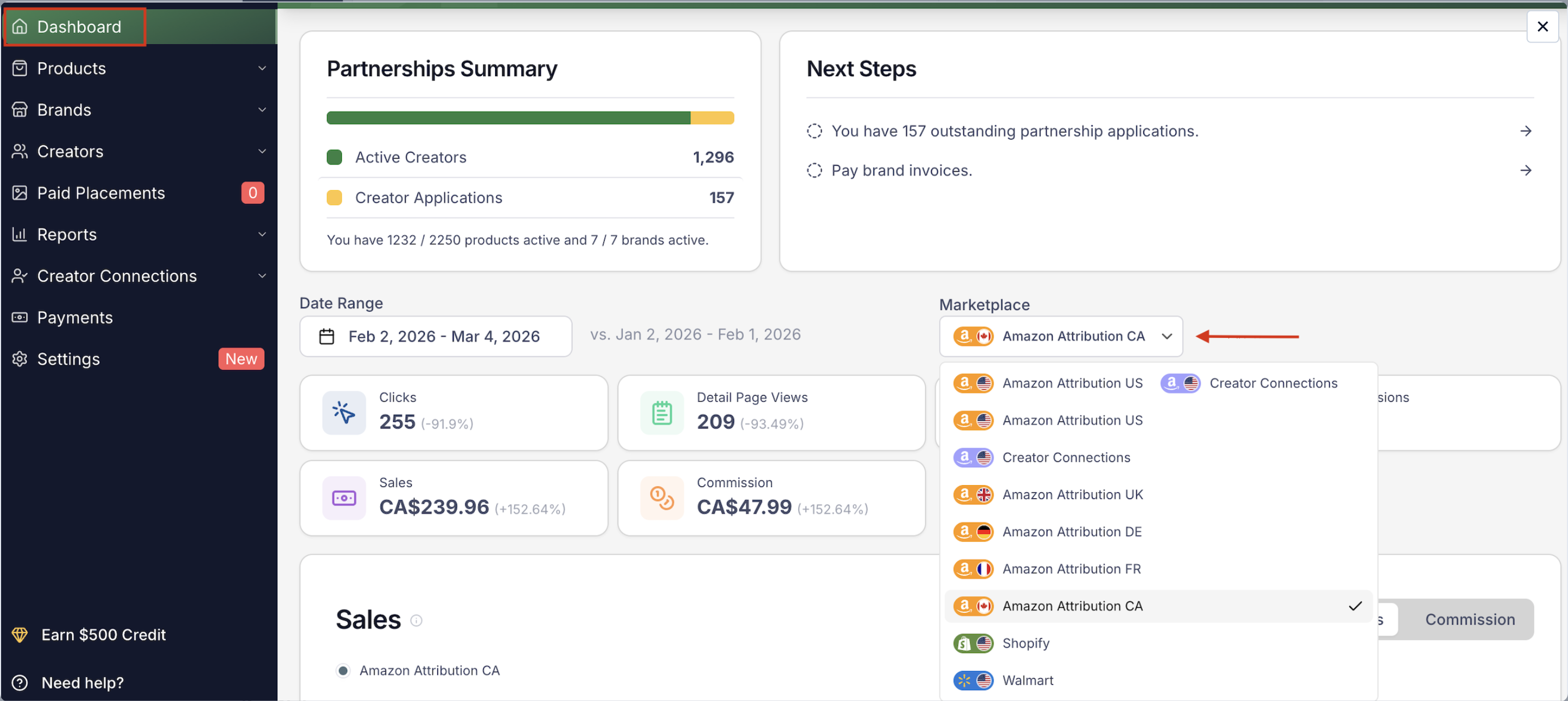The height and width of the screenshot is (701, 1568).
Task: Click the Sales banknote icon
Action: [x=343, y=498]
